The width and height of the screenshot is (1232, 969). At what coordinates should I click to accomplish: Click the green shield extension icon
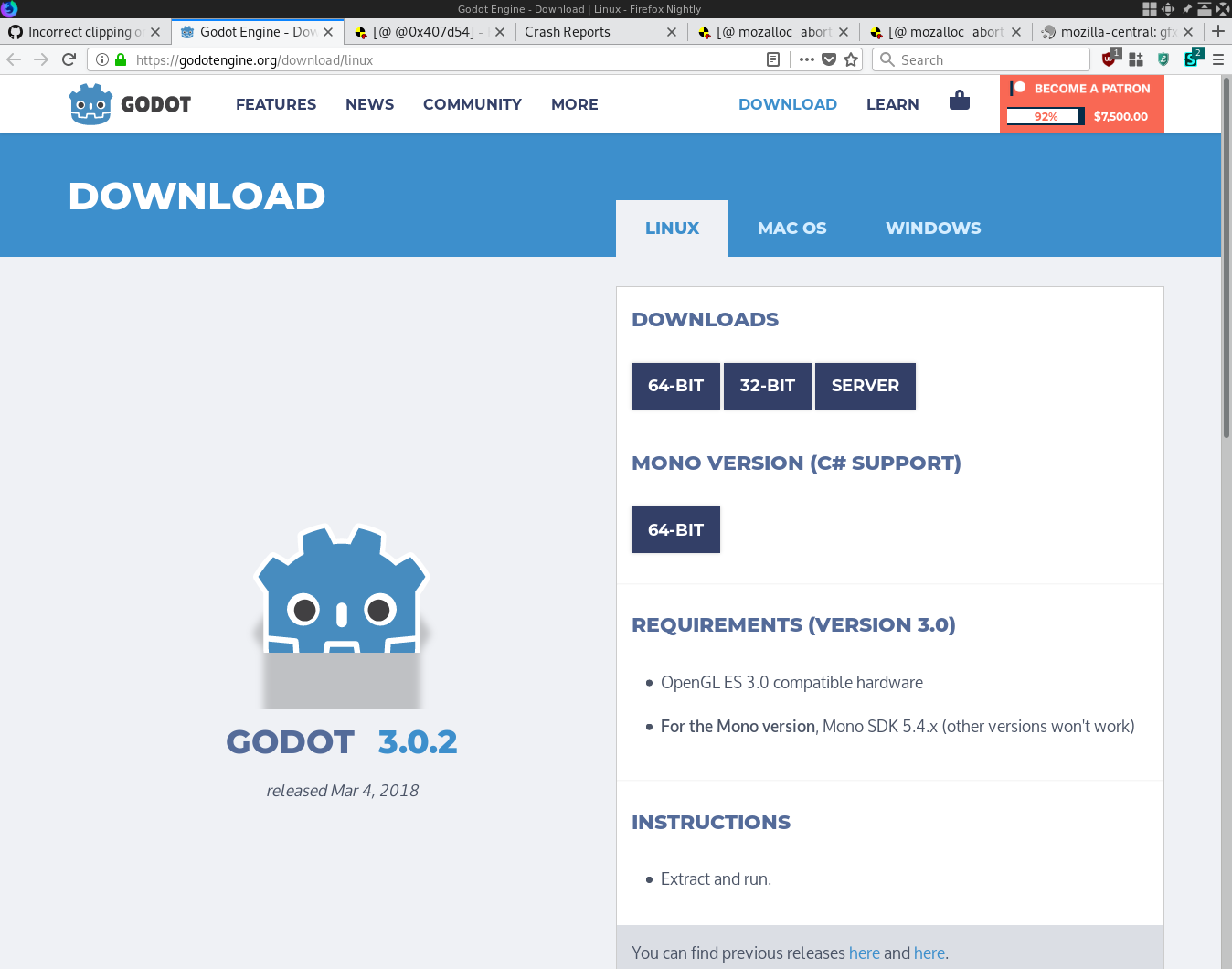(1163, 59)
